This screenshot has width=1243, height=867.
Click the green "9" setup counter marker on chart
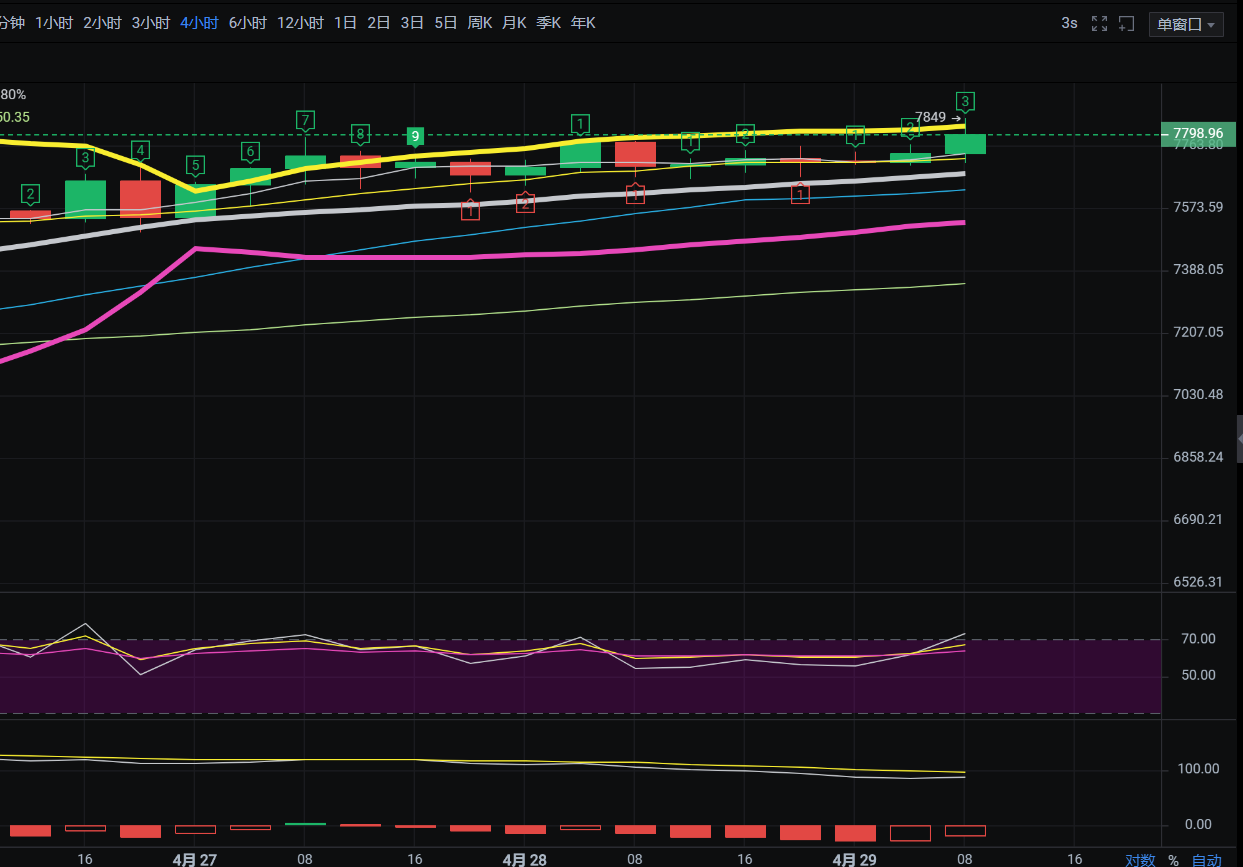pyautogui.click(x=415, y=137)
